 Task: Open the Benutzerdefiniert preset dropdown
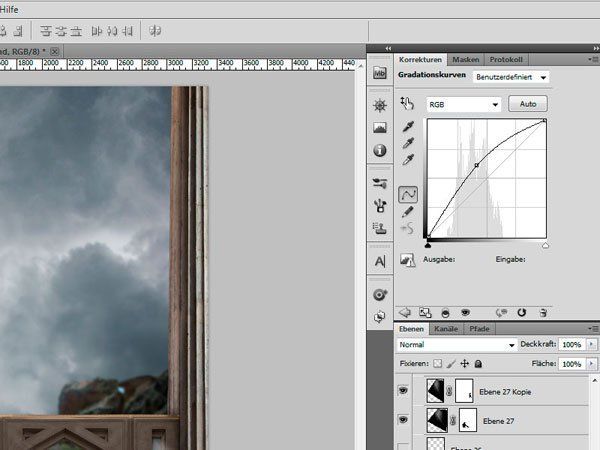coord(511,77)
